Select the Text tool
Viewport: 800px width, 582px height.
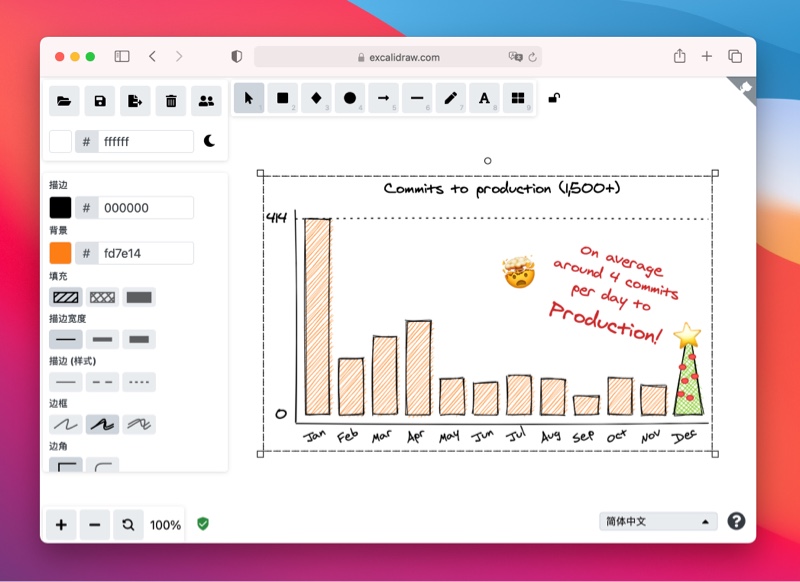(x=484, y=98)
